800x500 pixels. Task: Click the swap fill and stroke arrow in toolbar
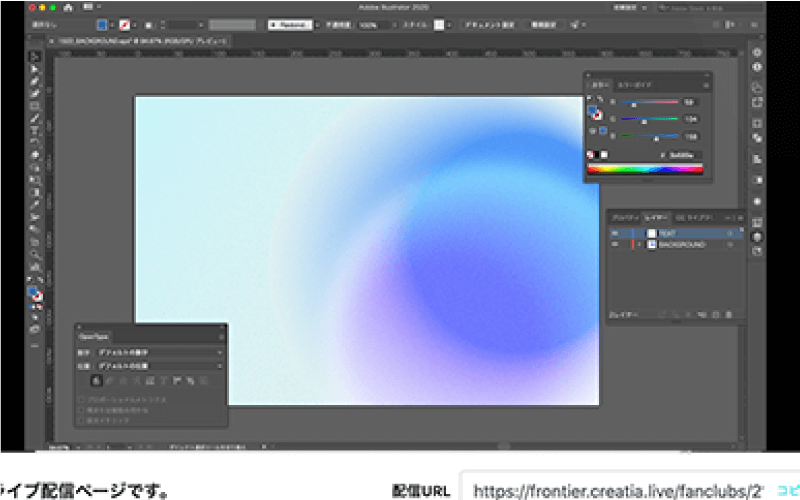tap(40, 280)
